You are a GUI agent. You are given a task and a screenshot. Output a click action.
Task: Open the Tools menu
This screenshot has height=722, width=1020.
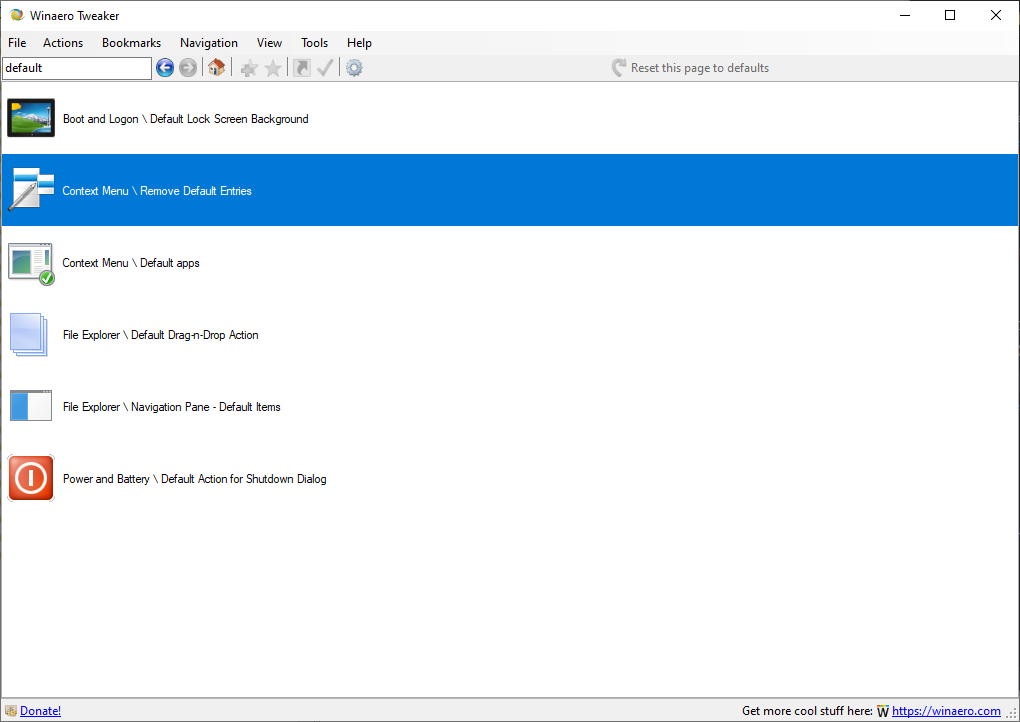pos(314,43)
